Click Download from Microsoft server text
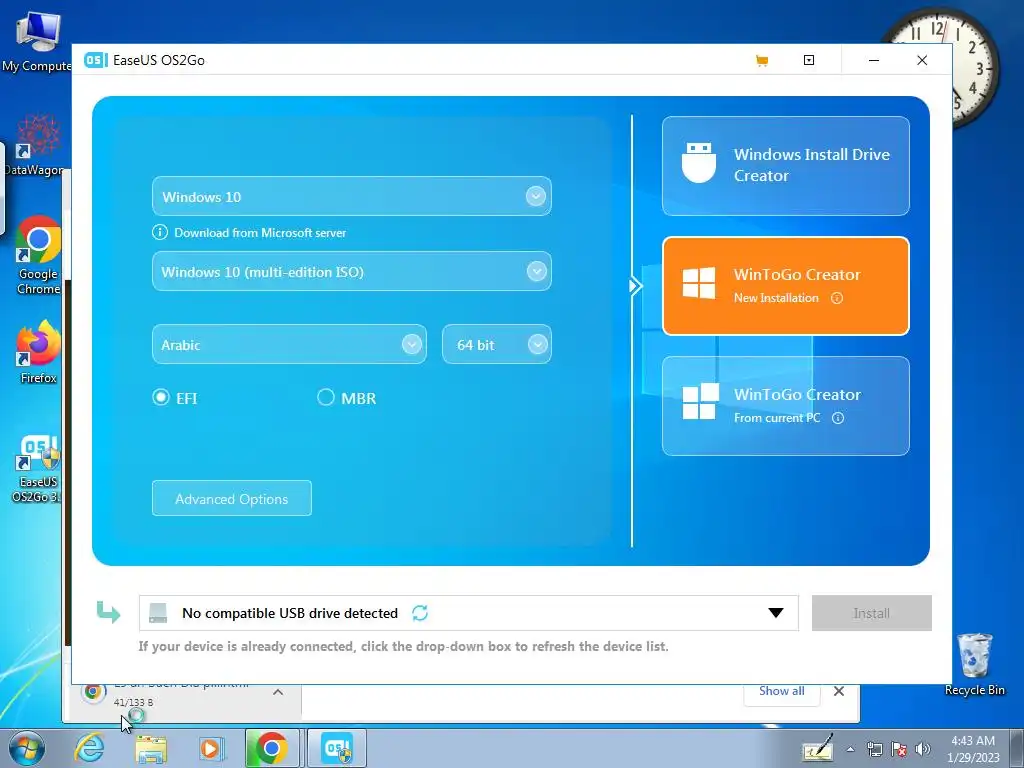 (260, 232)
